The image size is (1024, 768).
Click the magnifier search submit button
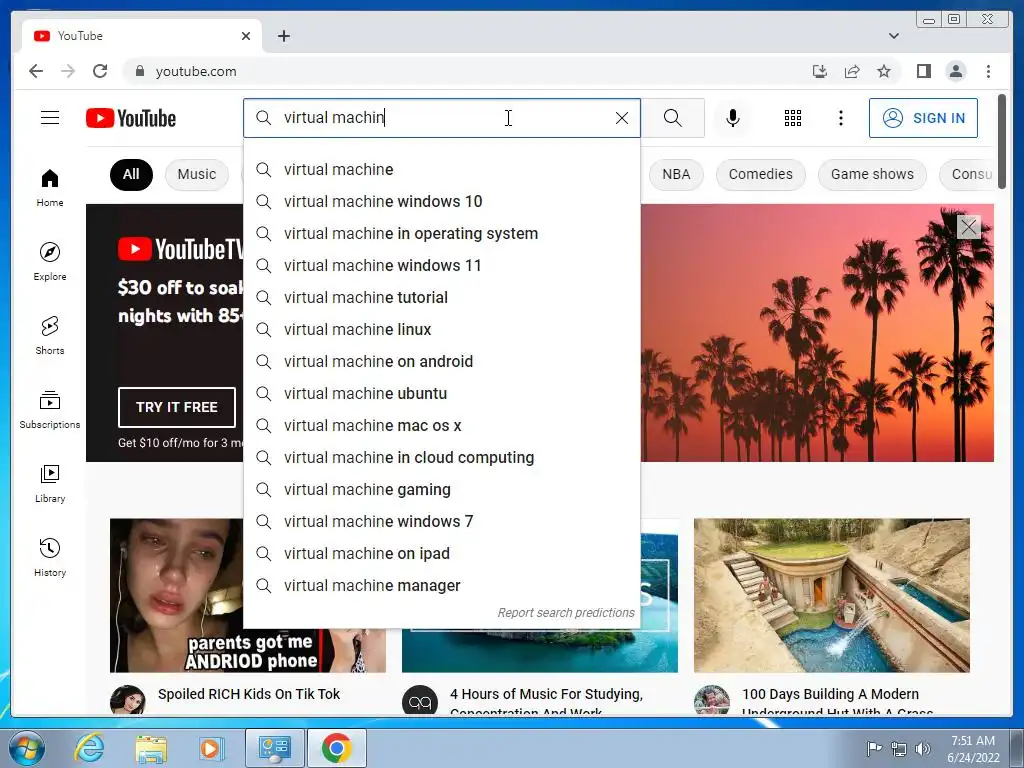[x=673, y=118]
